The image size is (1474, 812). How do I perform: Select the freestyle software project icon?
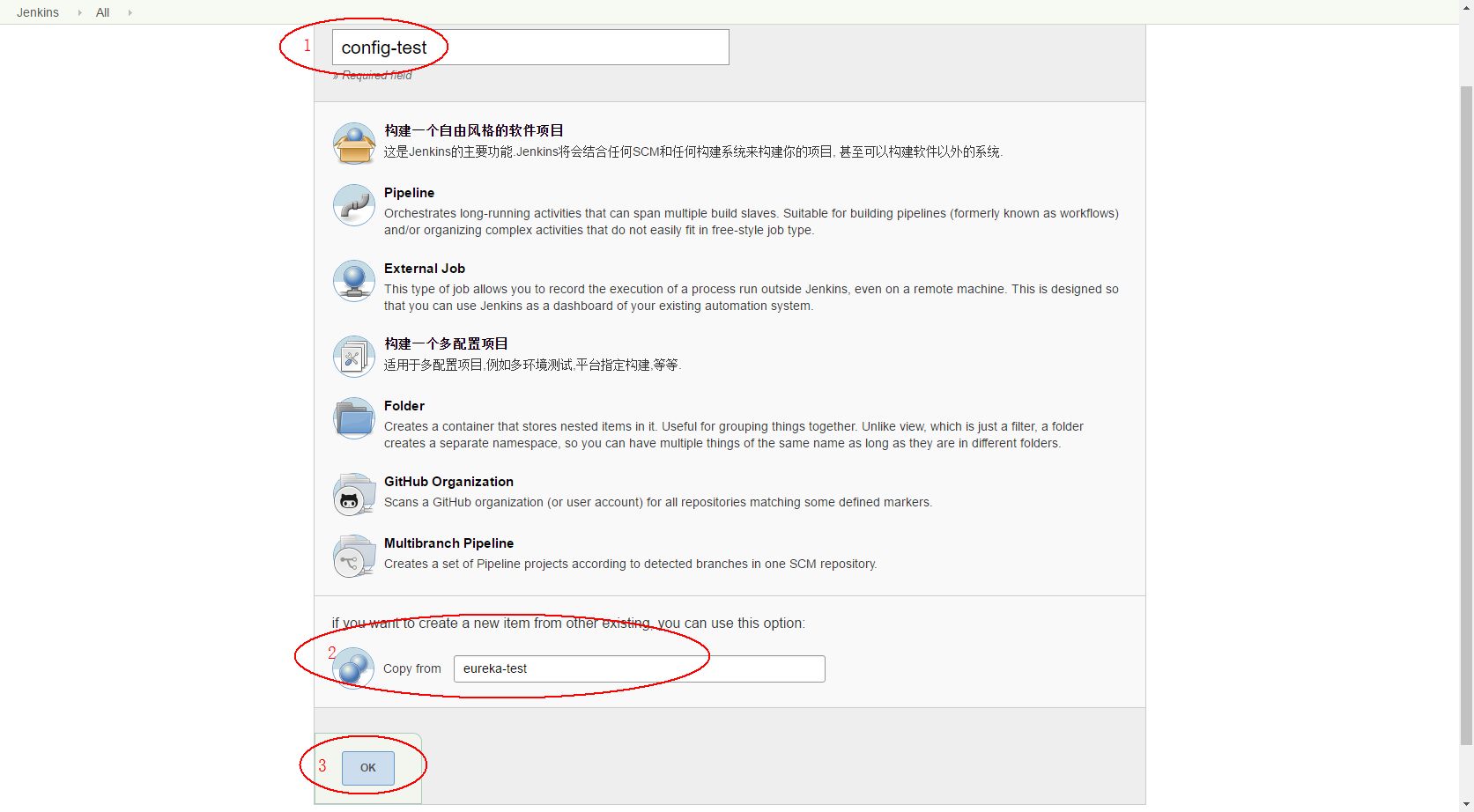354,143
